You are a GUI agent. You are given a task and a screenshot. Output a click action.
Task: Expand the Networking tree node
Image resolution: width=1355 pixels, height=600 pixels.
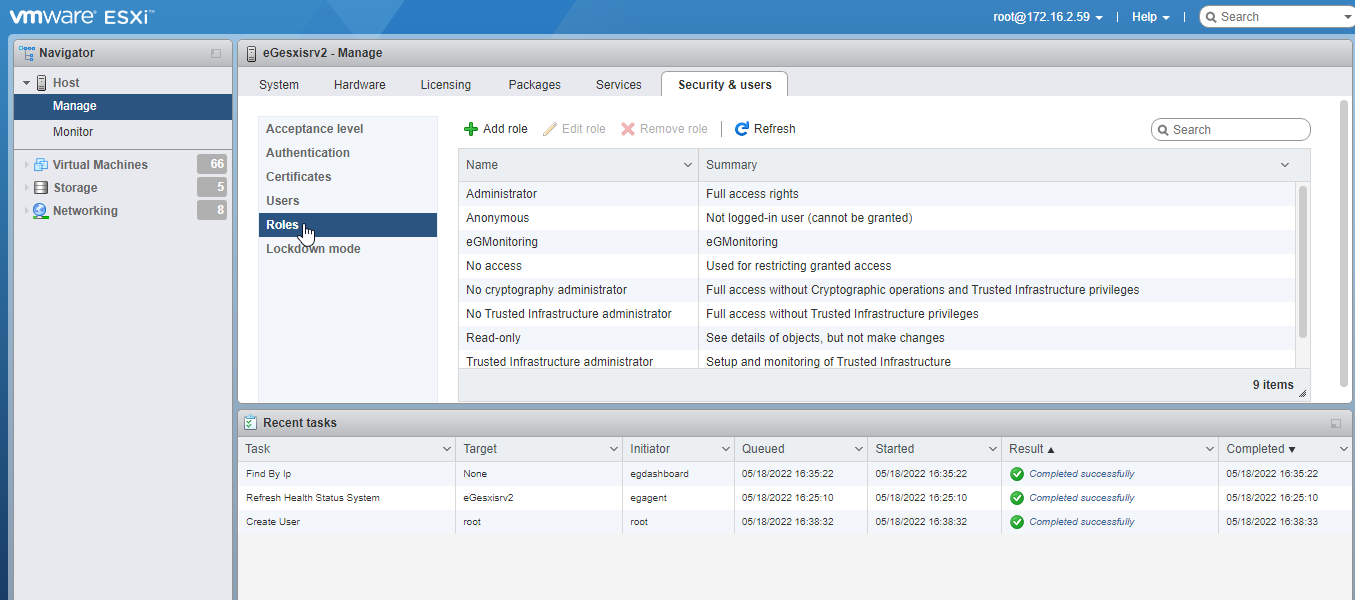coord(27,211)
